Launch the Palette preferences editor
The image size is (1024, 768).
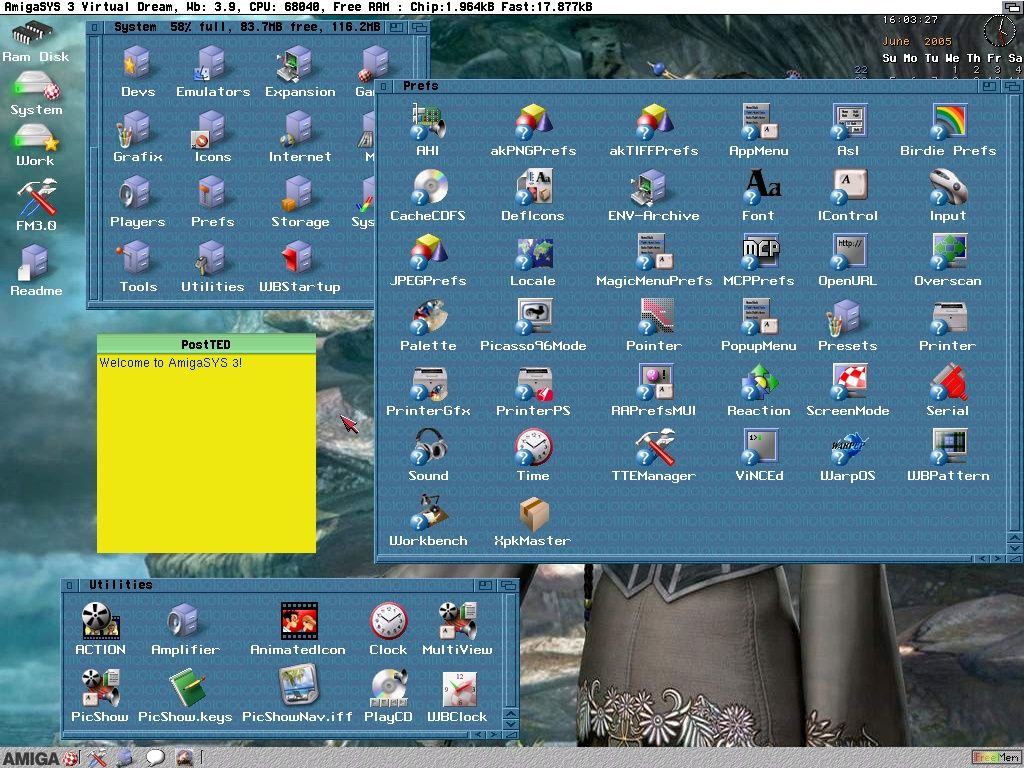(428, 318)
